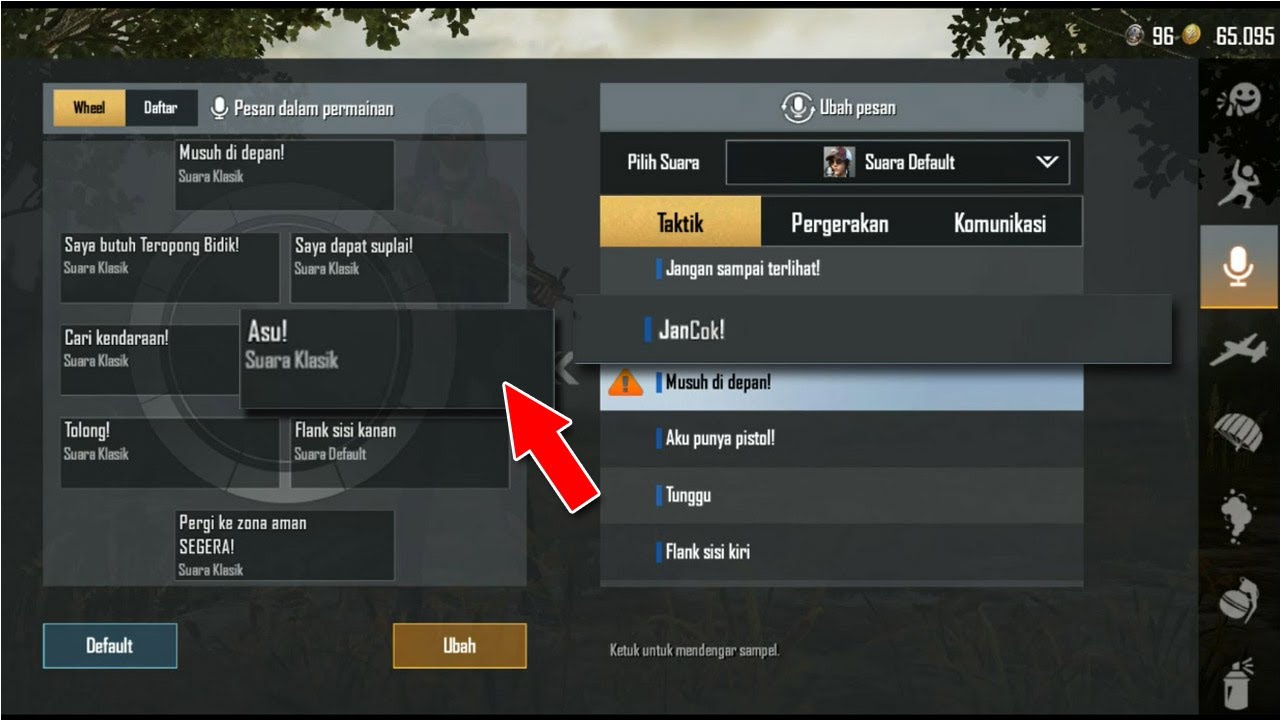
Task: Click the Ubah button
Action: tap(460, 646)
